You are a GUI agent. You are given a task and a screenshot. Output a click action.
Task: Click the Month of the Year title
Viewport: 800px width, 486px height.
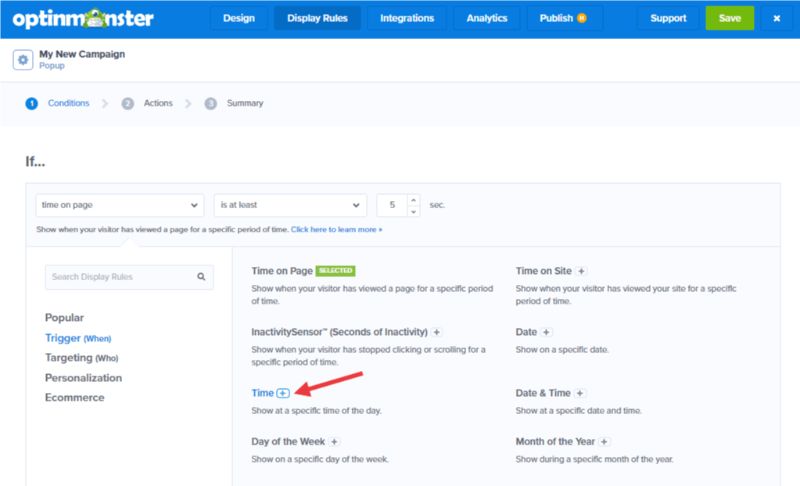coord(555,442)
